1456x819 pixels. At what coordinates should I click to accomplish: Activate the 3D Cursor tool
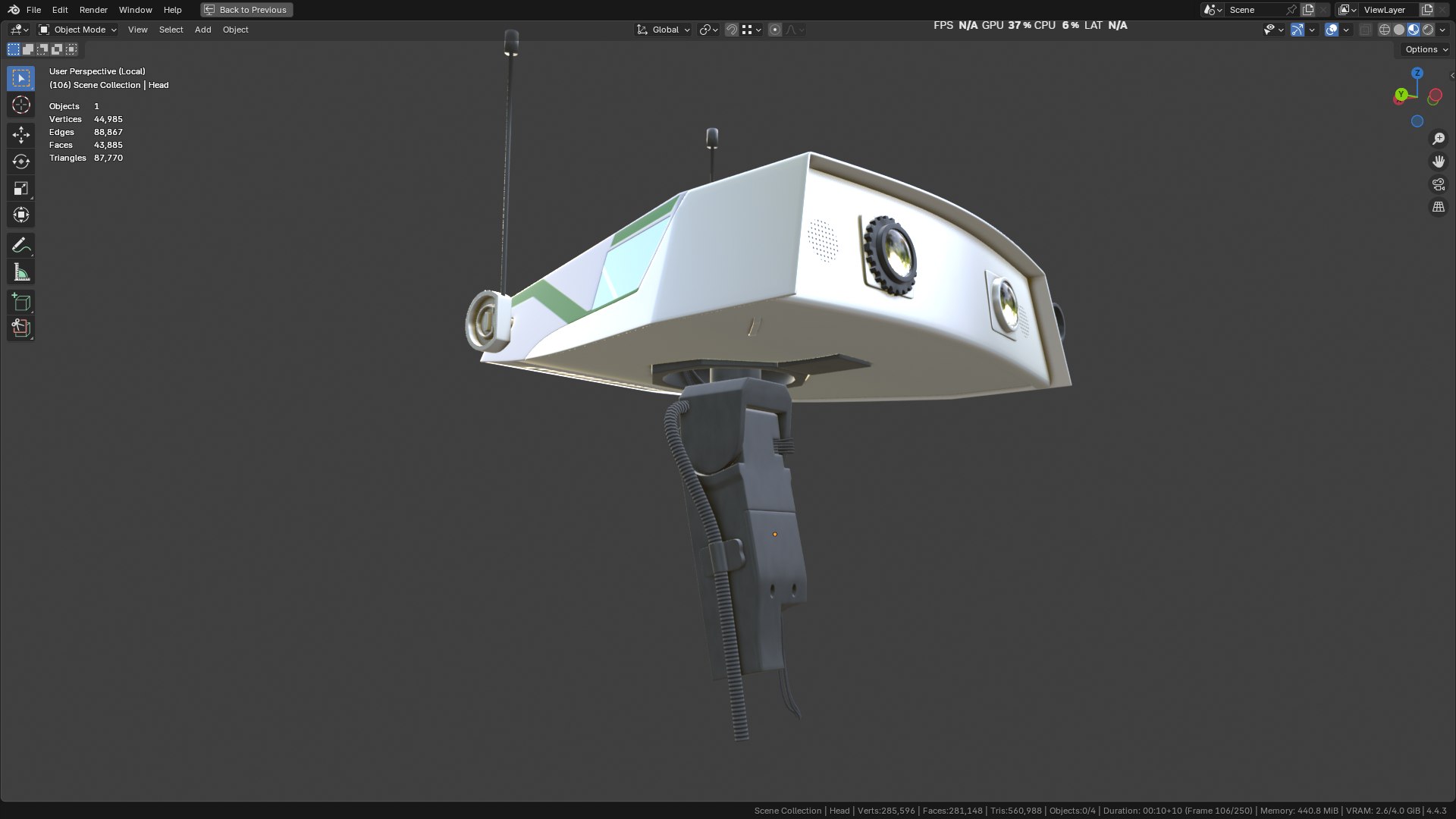click(x=21, y=105)
